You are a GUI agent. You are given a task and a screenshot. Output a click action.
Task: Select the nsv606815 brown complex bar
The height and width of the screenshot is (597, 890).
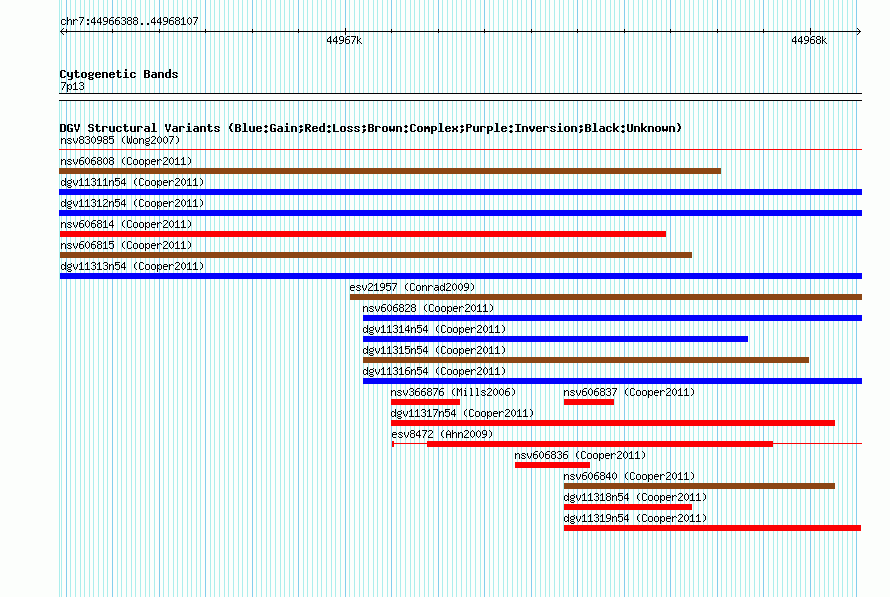point(376,255)
